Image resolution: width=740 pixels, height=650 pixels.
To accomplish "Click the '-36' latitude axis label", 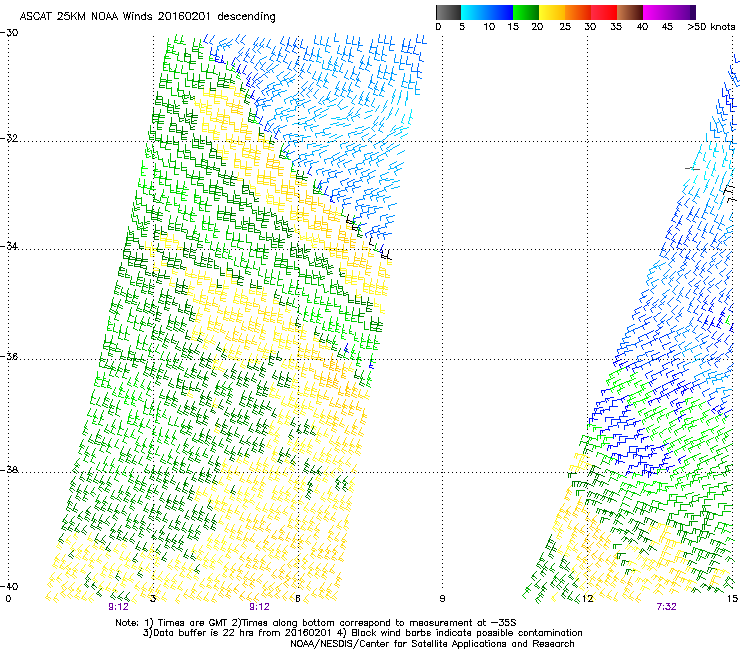I will tap(9, 356).
